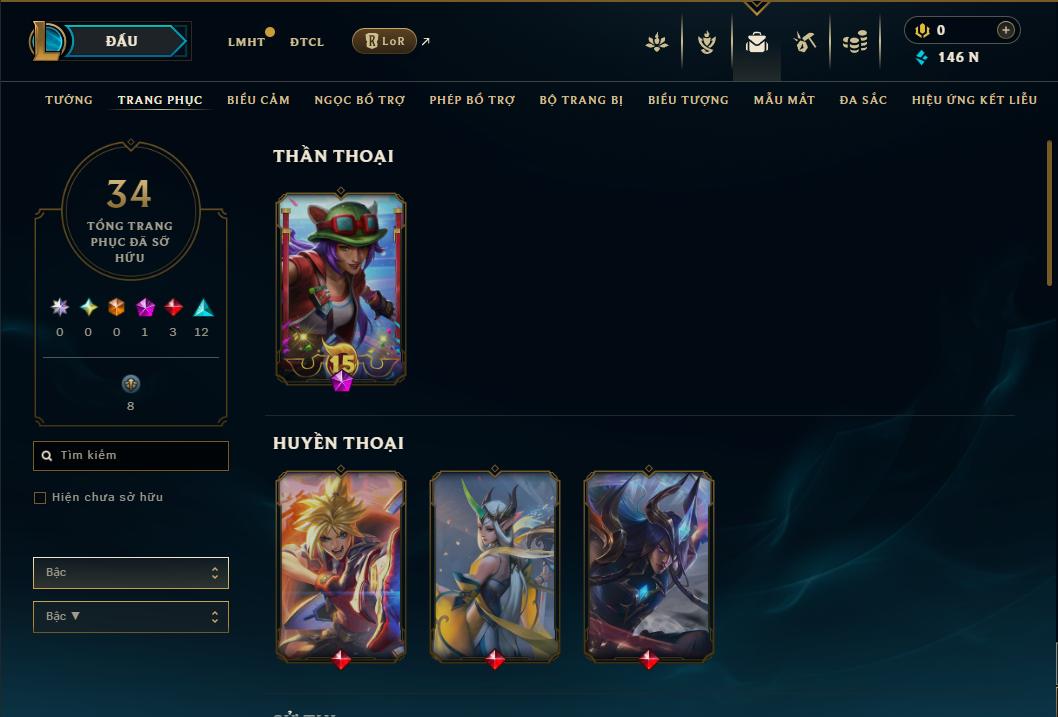
Task: Click the Tìm kiếm search field
Action: click(x=131, y=456)
